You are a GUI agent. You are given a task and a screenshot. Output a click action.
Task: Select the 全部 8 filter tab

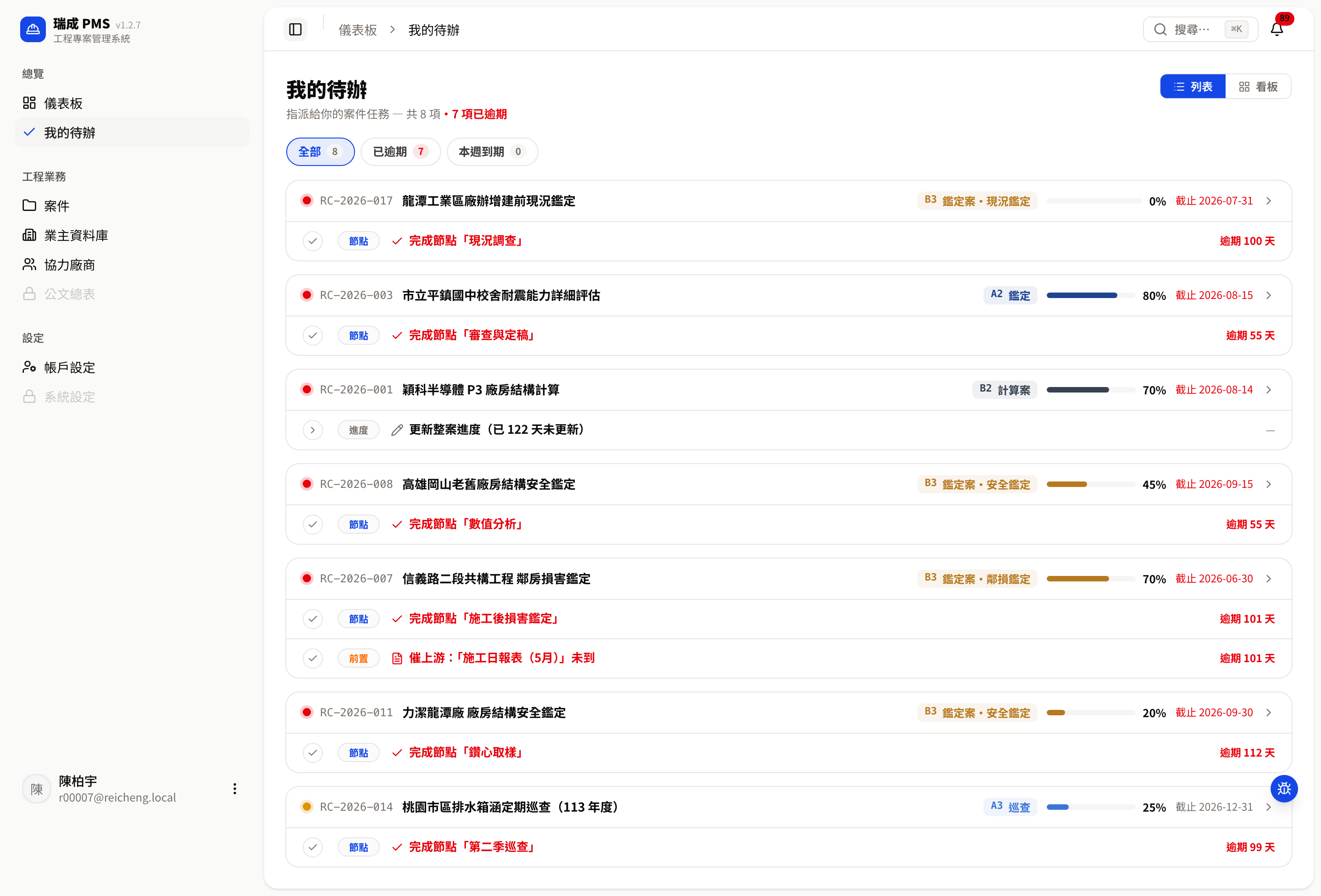point(320,152)
